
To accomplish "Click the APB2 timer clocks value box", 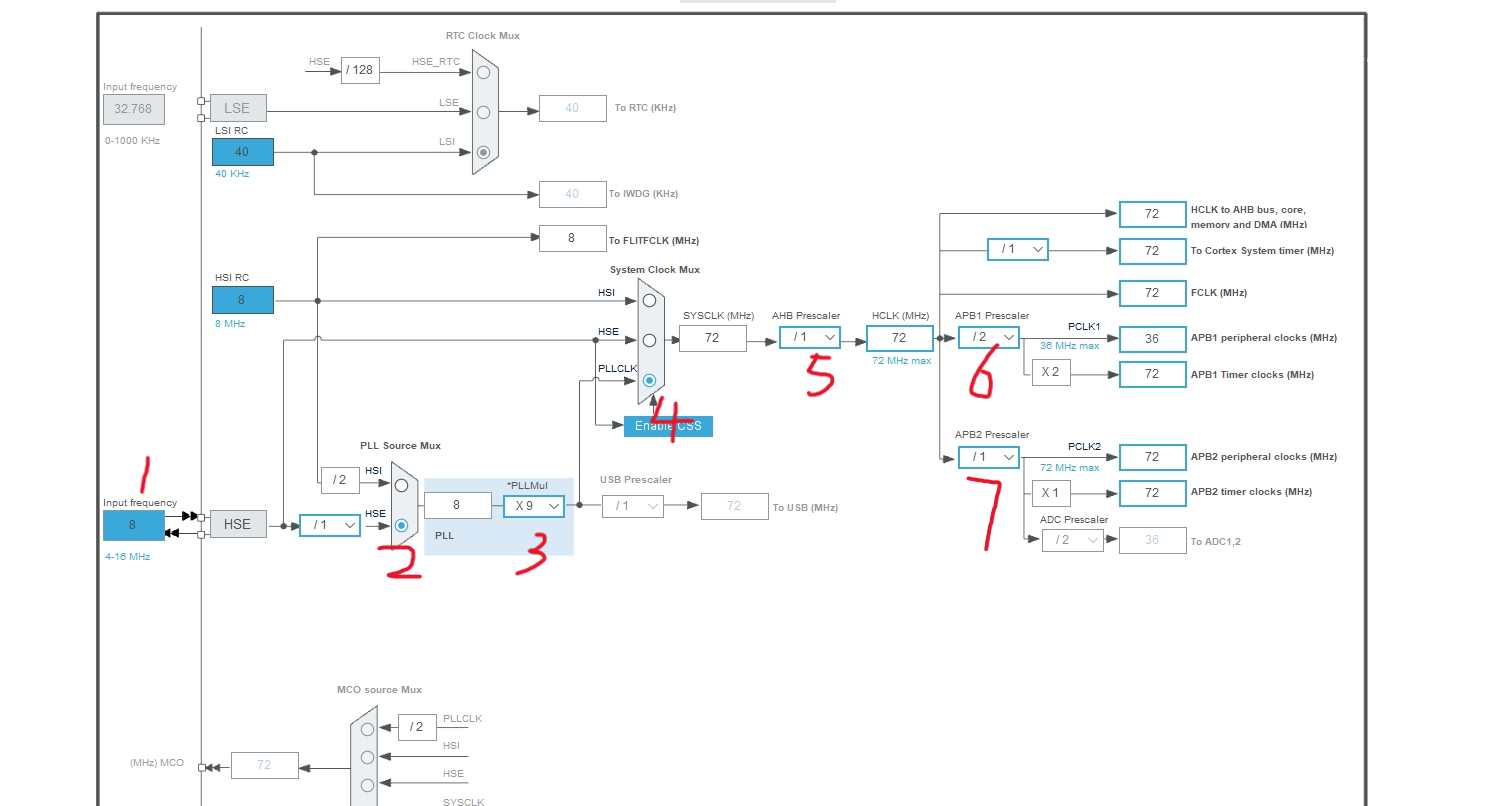I will (x=1152, y=493).
